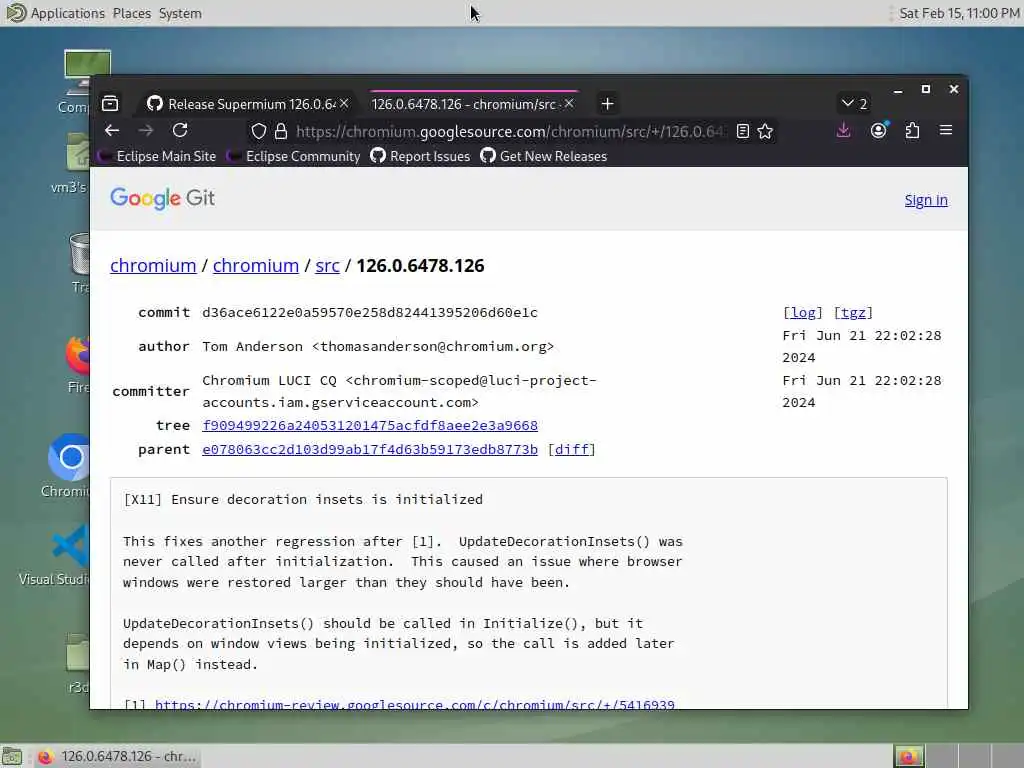Open the recent browsing view icon
The image size is (1024, 768).
pos(110,104)
